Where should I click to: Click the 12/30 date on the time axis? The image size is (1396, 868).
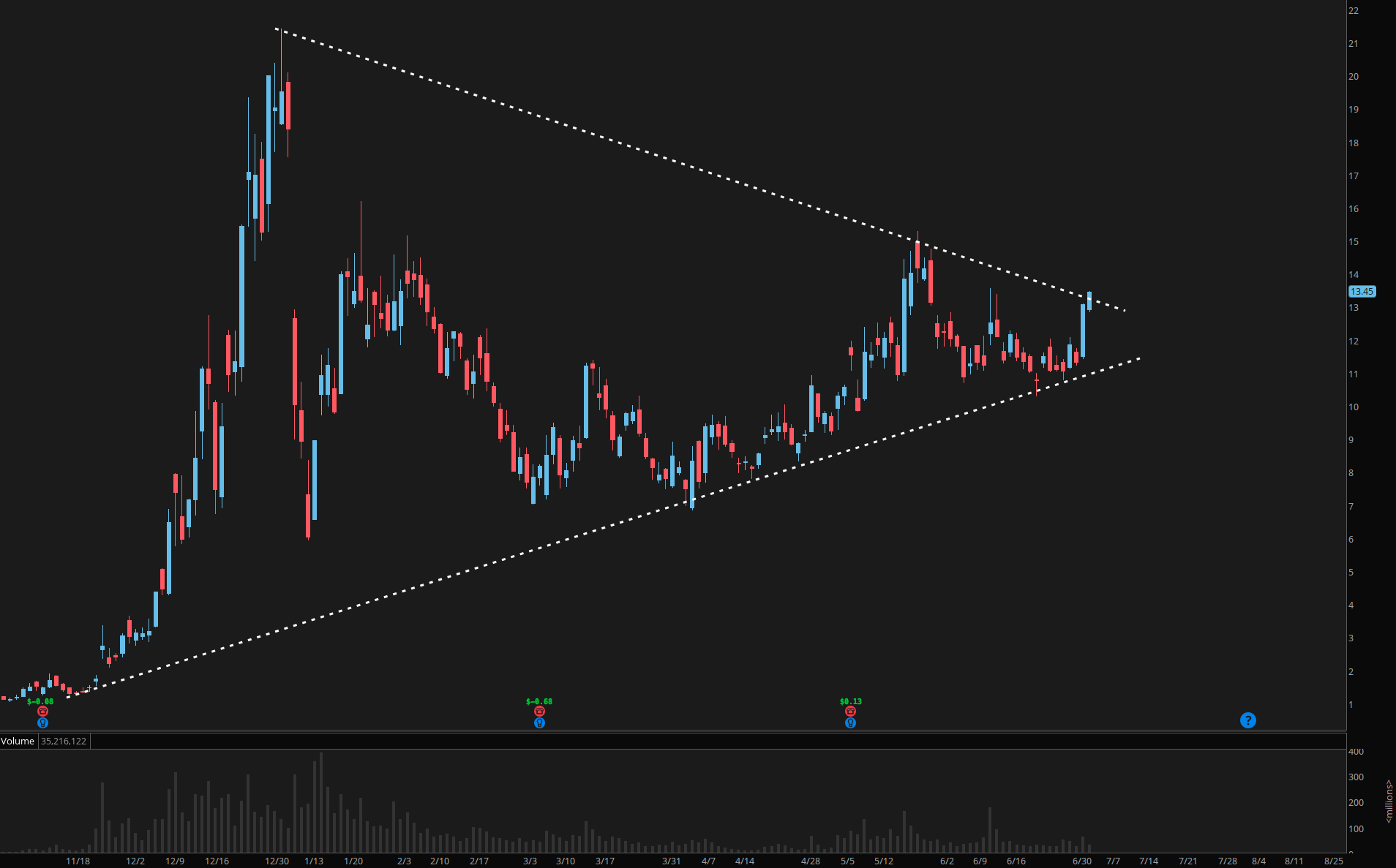[x=277, y=861]
